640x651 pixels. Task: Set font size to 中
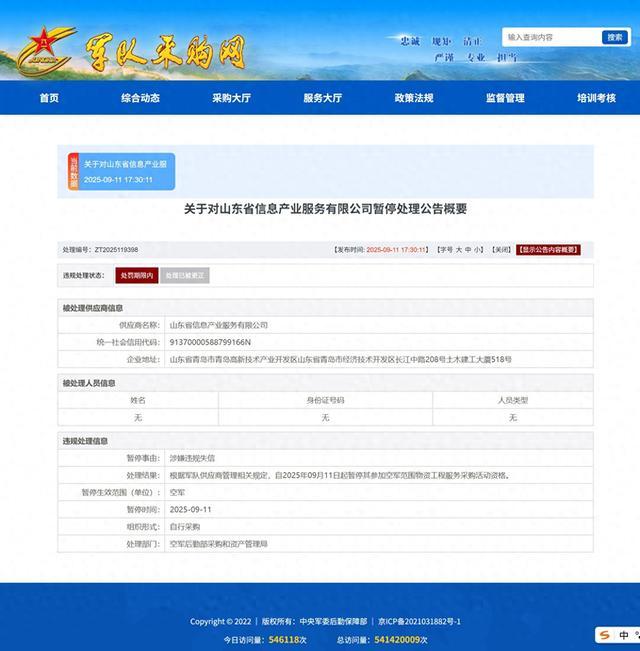click(469, 249)
